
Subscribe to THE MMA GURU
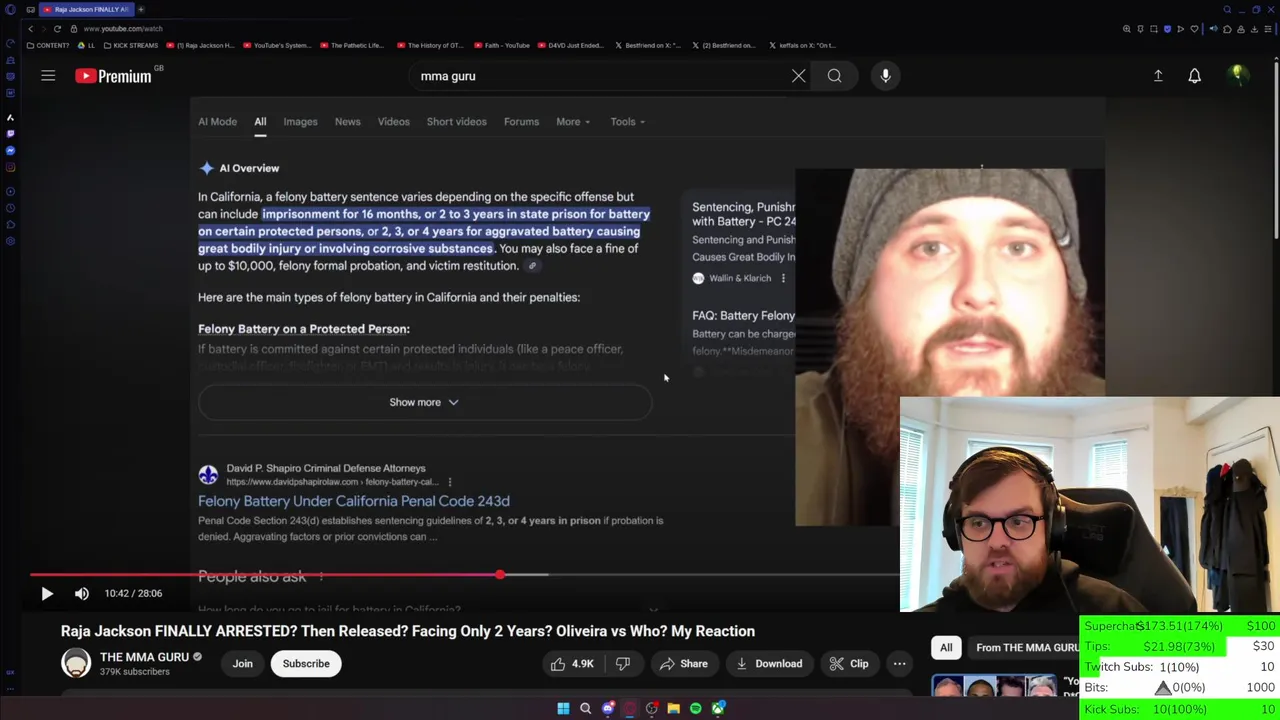306,664
